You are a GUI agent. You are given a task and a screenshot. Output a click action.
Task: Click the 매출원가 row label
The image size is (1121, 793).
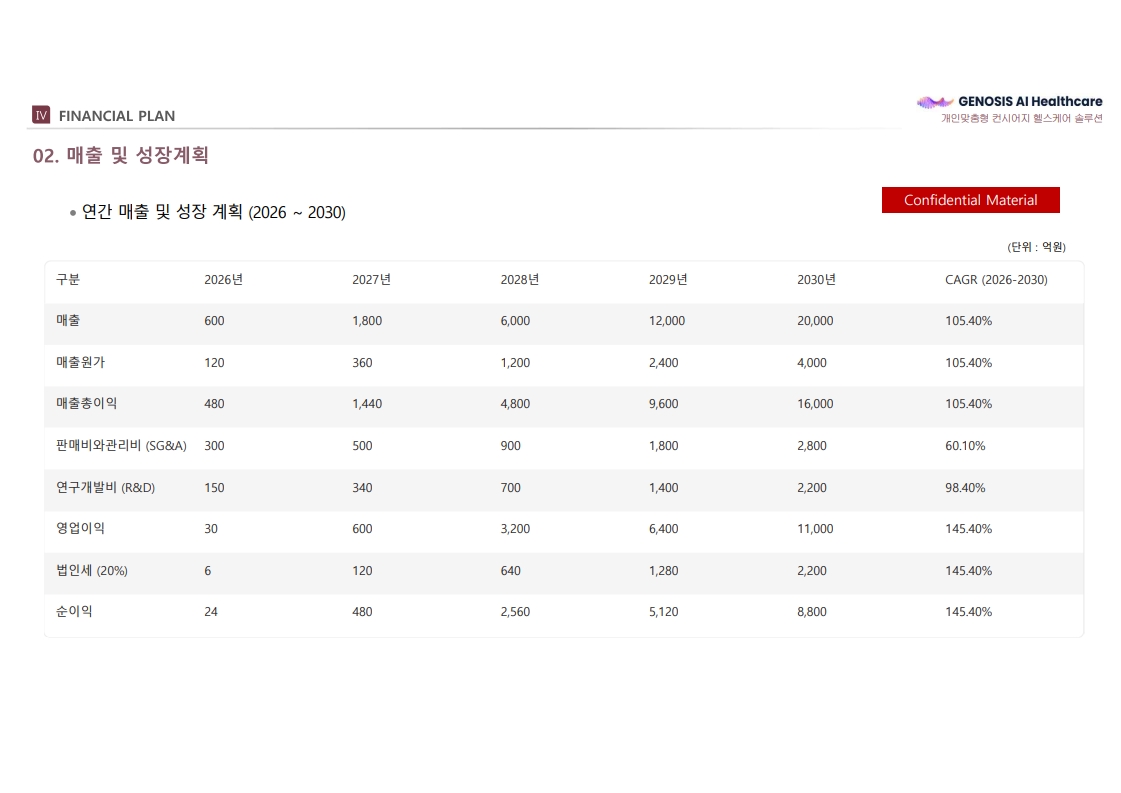80,362
